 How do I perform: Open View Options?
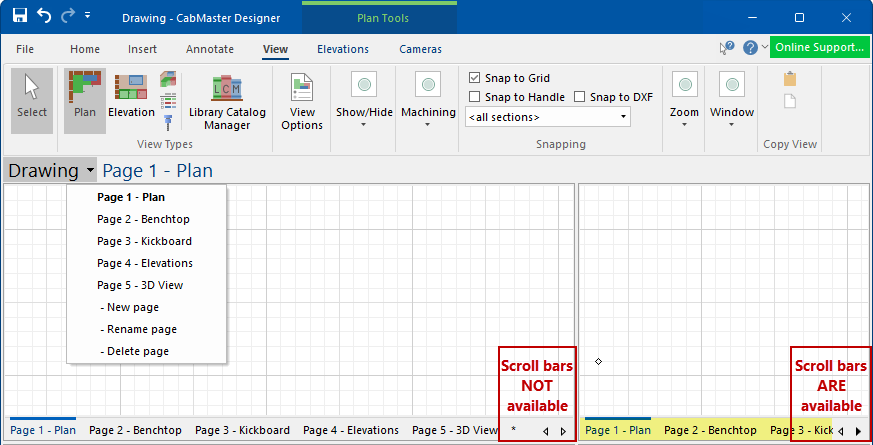[302, 102]
